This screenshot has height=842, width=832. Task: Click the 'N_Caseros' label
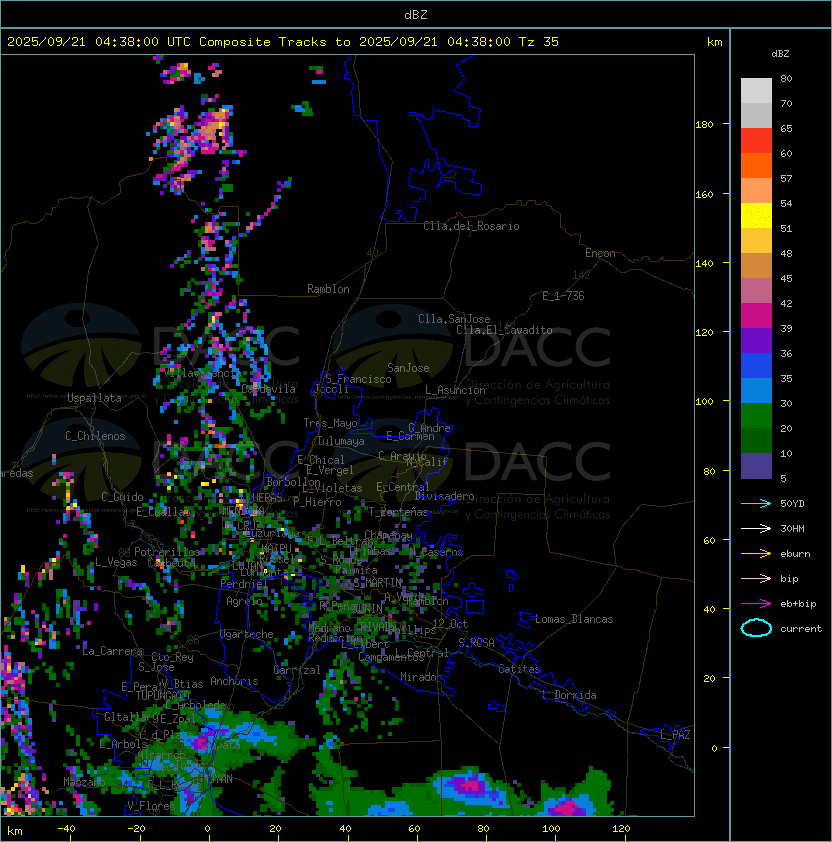[436, 552]
